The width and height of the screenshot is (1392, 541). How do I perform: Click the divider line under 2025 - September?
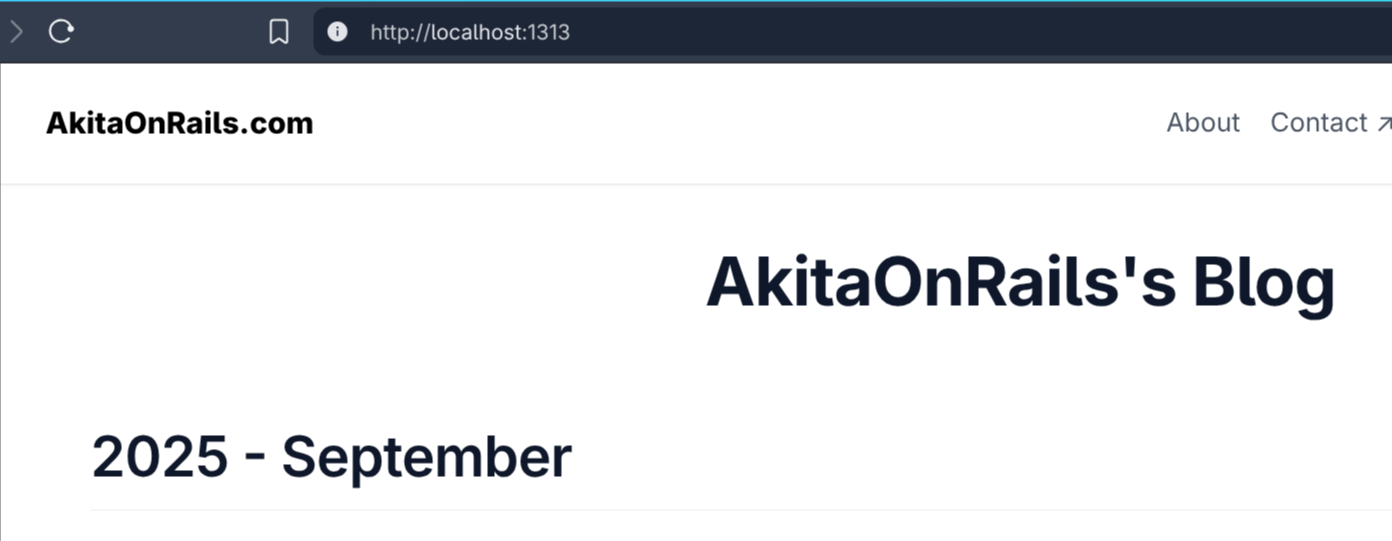[x=741, y=510]
